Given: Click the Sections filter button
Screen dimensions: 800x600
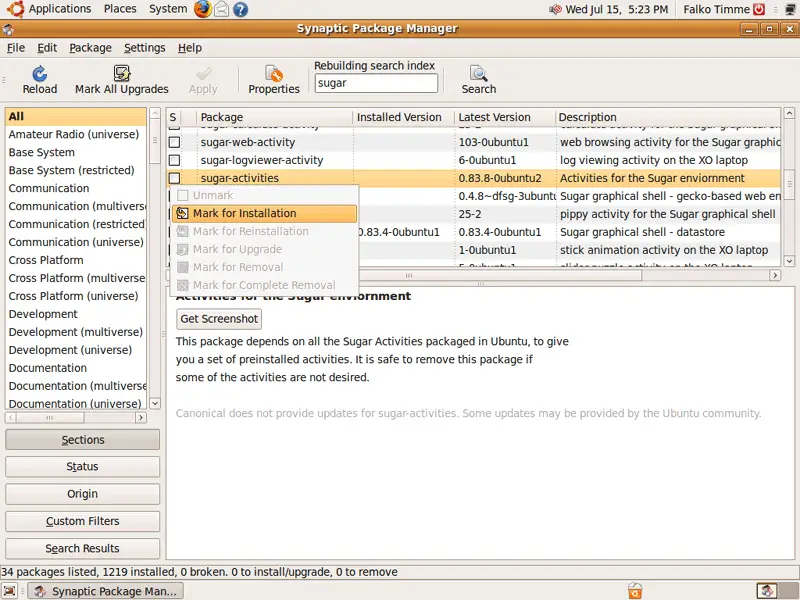Looking at the screenshot, I should coord(83,440).
